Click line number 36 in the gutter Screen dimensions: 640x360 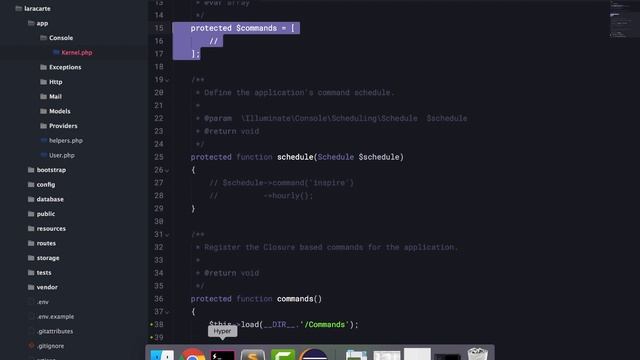[159, 299]
